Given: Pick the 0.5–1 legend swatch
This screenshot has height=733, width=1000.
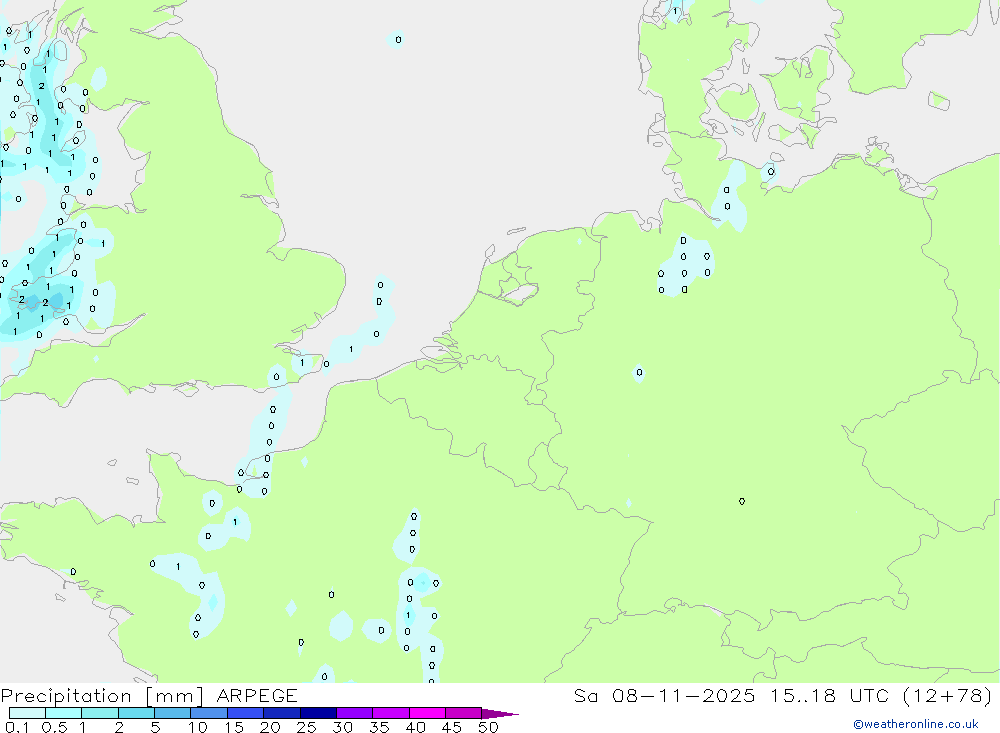Looking at the screenshot, I should [64, 713].
